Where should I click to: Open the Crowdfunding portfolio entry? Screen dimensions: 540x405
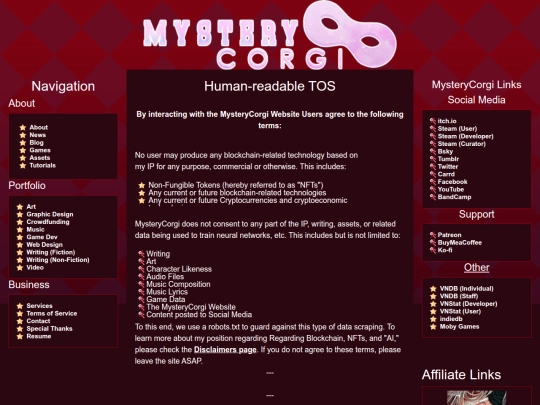[x=48, y=222]
